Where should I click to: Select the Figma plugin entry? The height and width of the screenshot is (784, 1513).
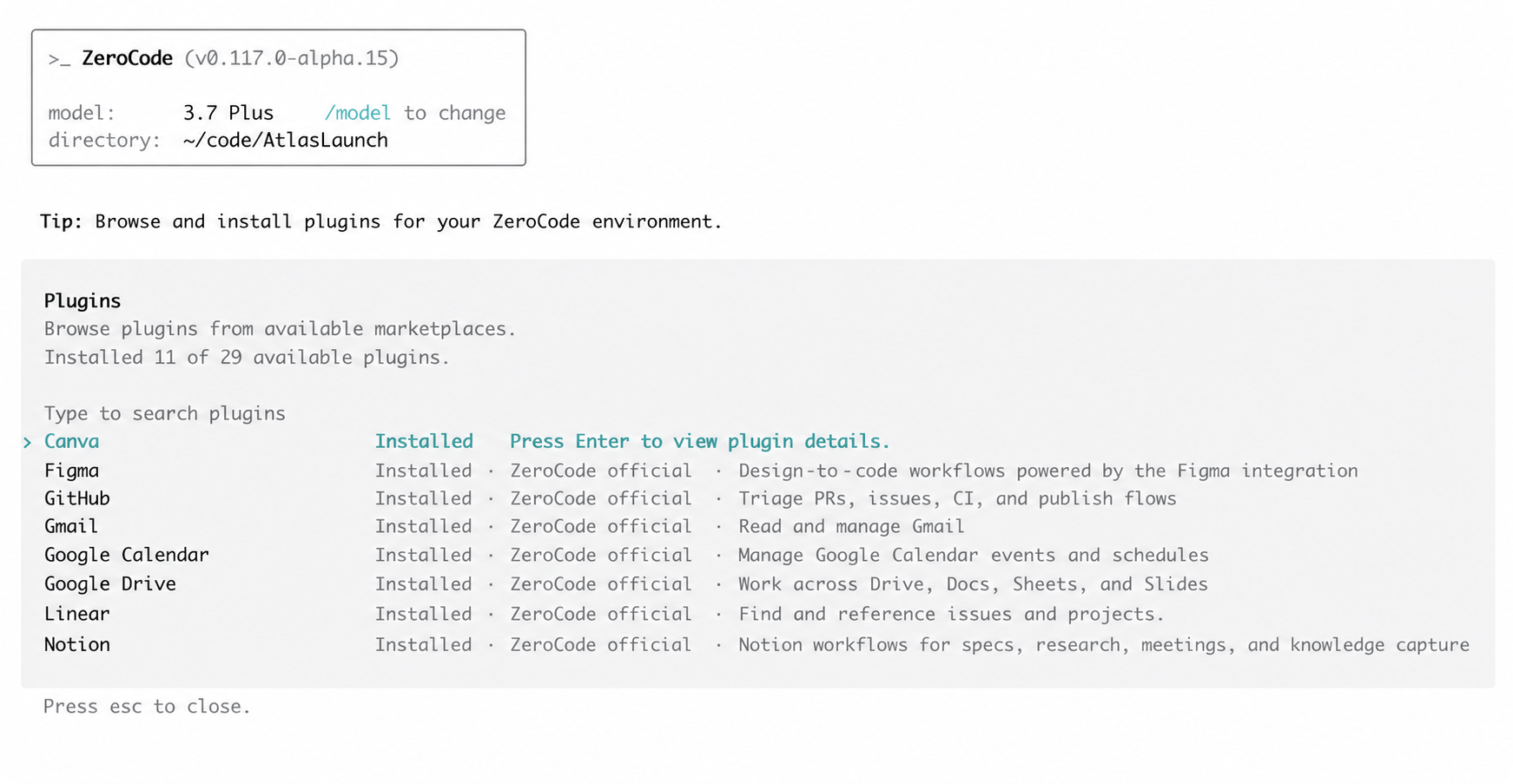click(756, 471)
